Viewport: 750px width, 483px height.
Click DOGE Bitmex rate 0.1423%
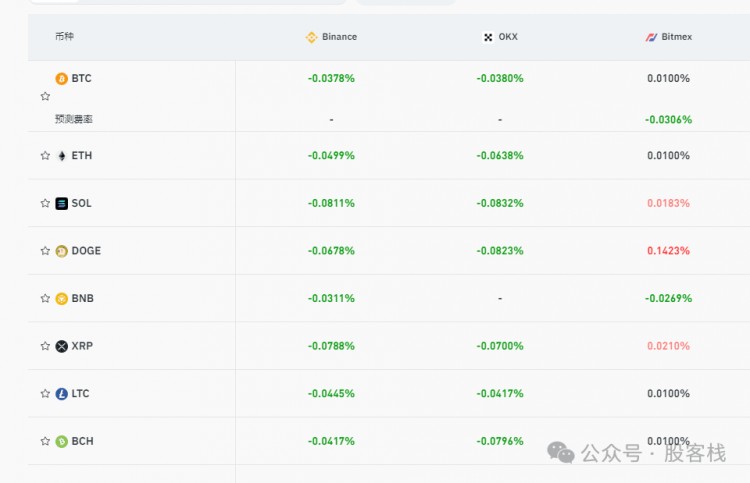[668, 251]
